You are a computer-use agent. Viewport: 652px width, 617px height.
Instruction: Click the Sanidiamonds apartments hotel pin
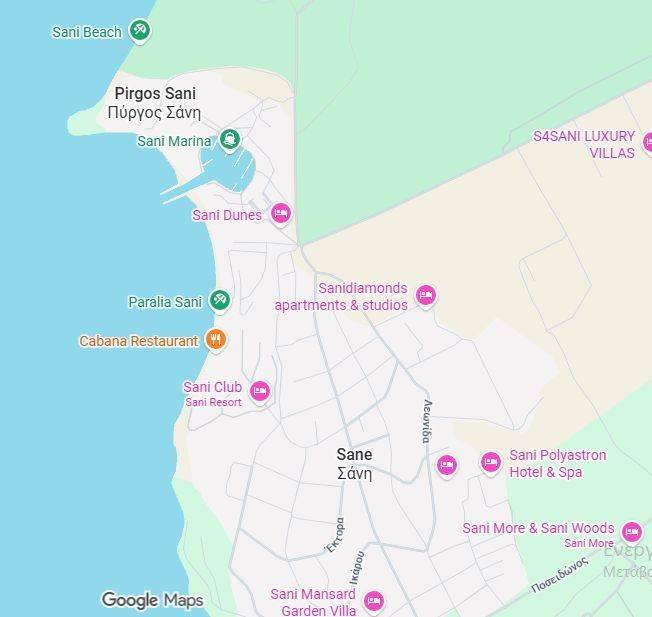click(426, 295)
